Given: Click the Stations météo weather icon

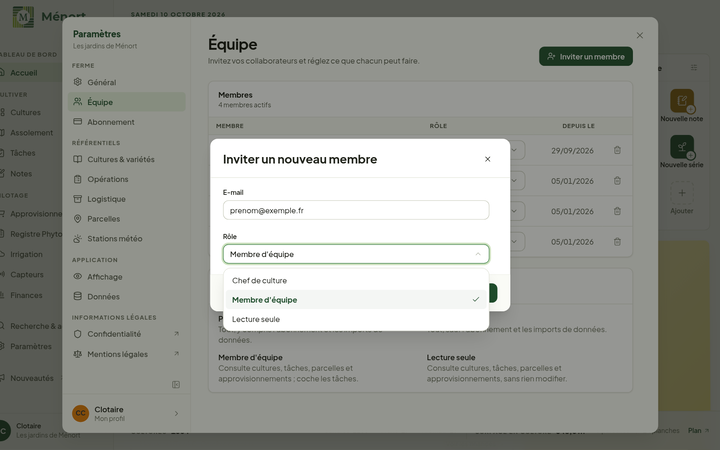Looking at the screenshot, I should (78, 238).
